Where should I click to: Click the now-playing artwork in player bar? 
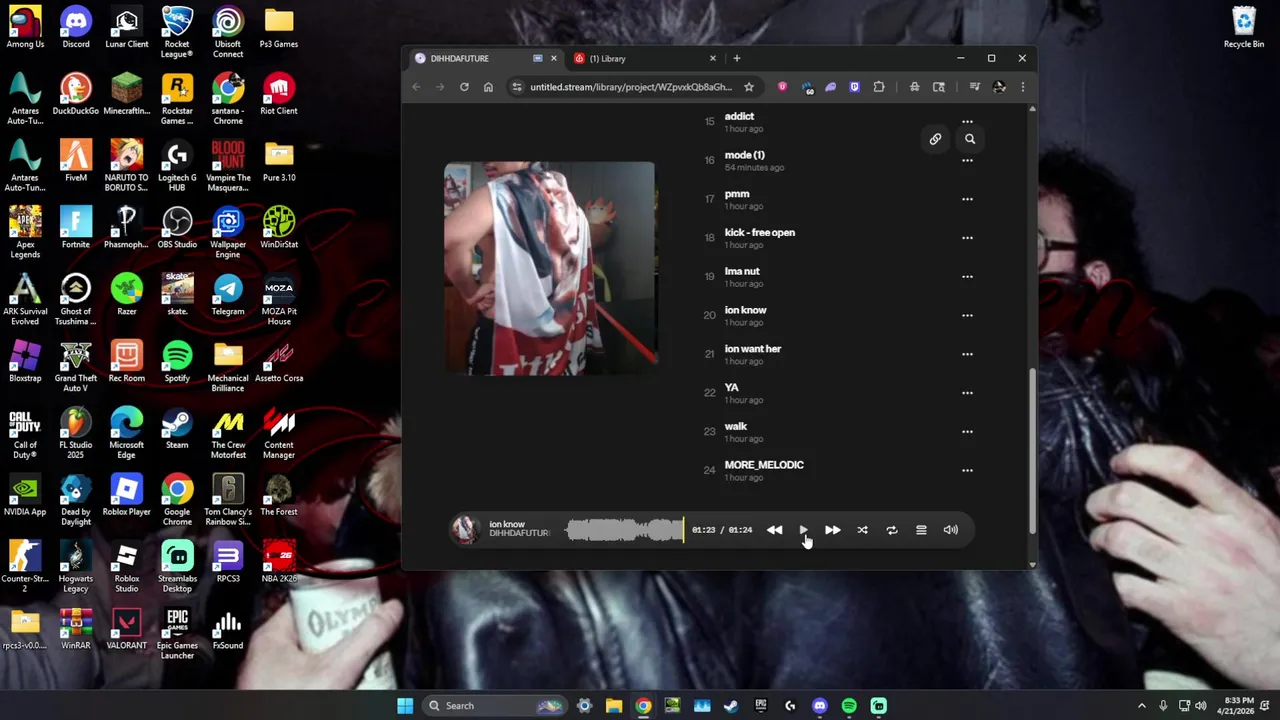click(x=464, y=530)
